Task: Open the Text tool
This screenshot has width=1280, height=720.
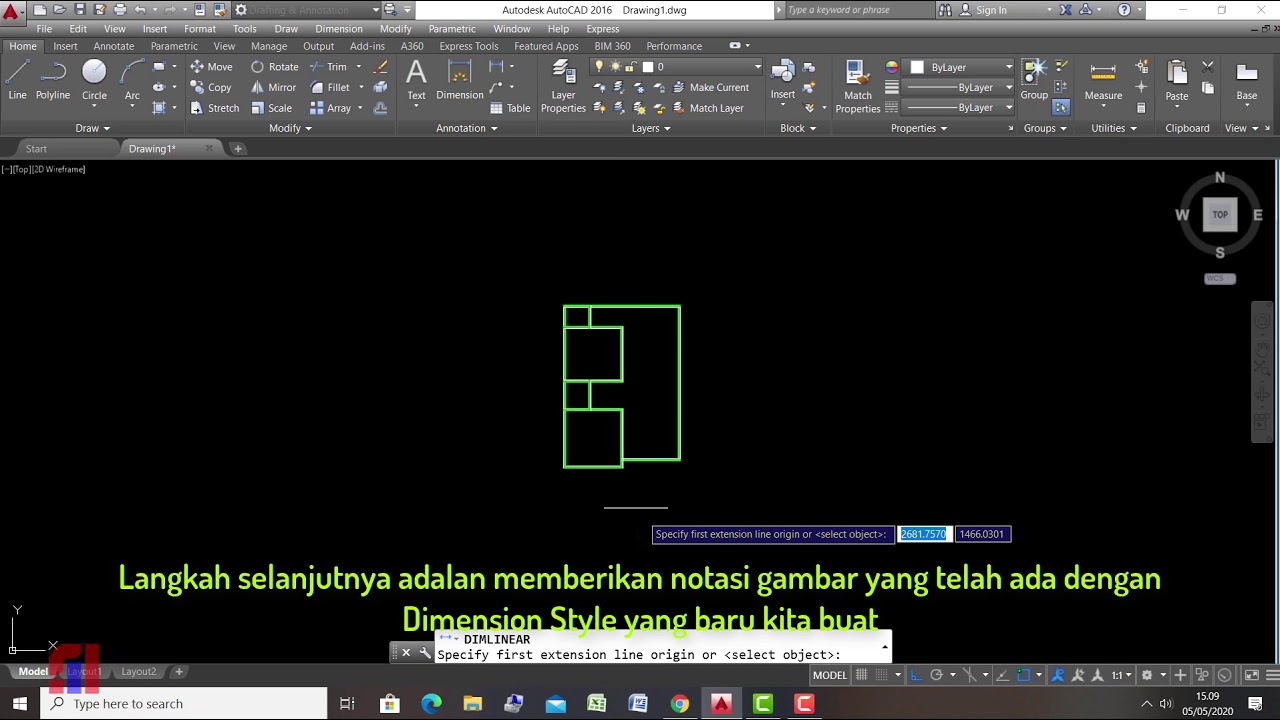Action: click(x=416, y=80)
